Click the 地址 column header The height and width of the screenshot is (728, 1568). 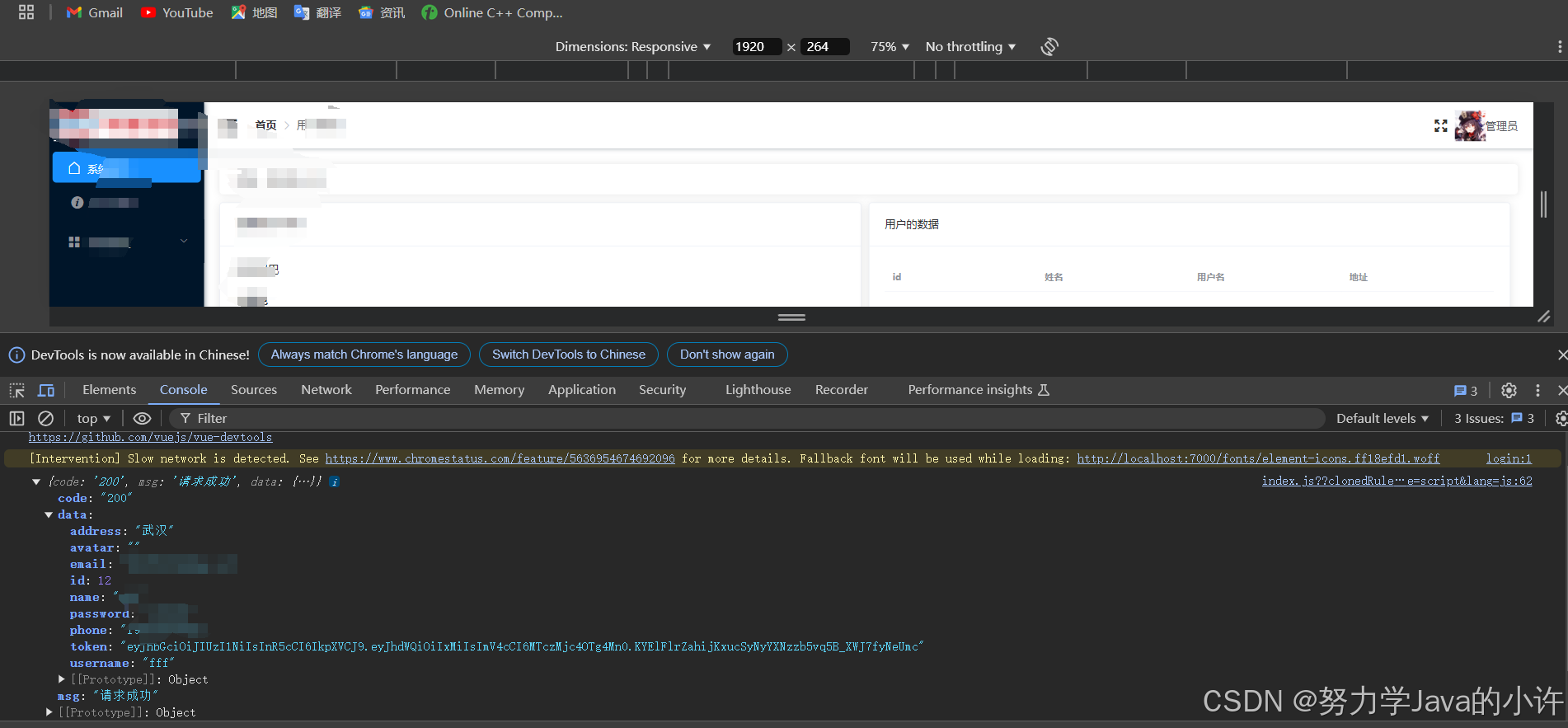point(1358,277)
